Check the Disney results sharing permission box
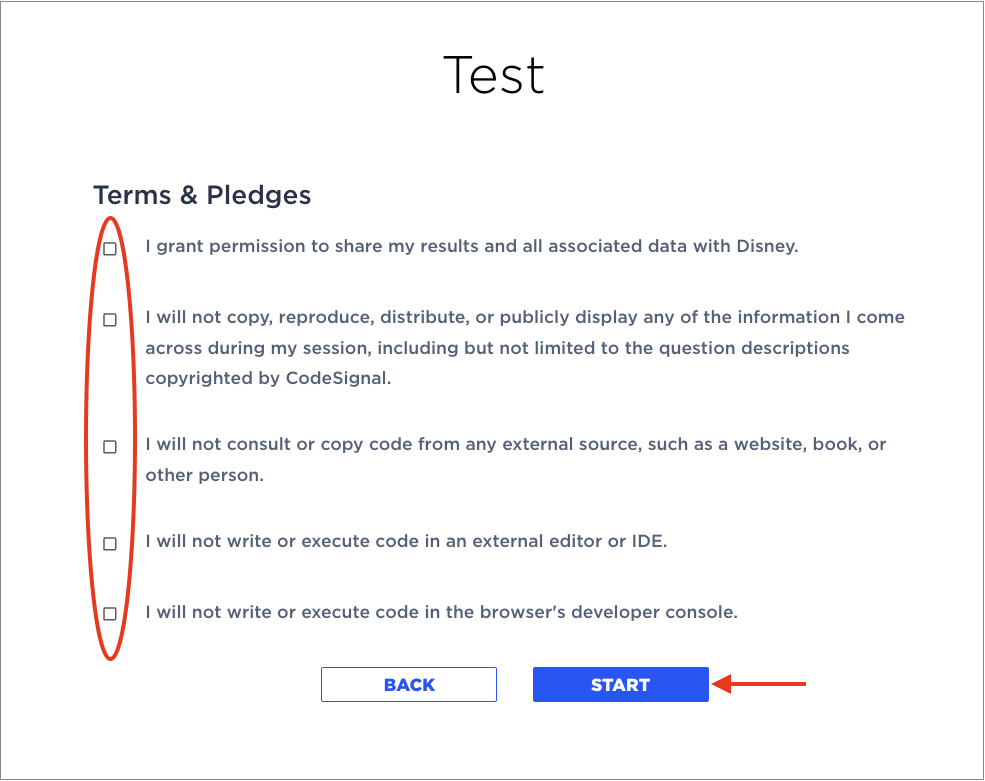The image size is (985, 781). (x=110, y=248)
